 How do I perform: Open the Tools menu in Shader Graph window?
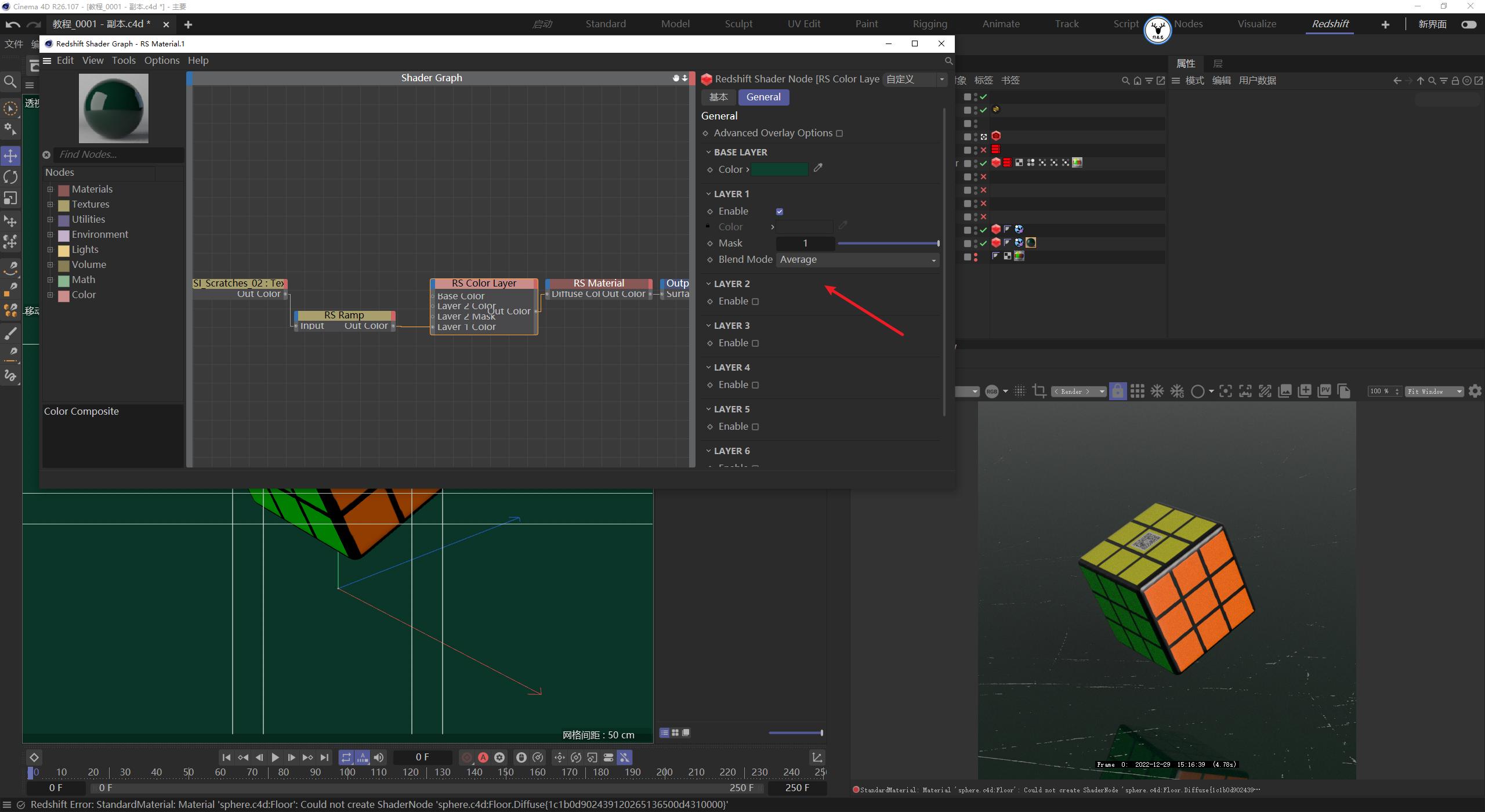123,60
